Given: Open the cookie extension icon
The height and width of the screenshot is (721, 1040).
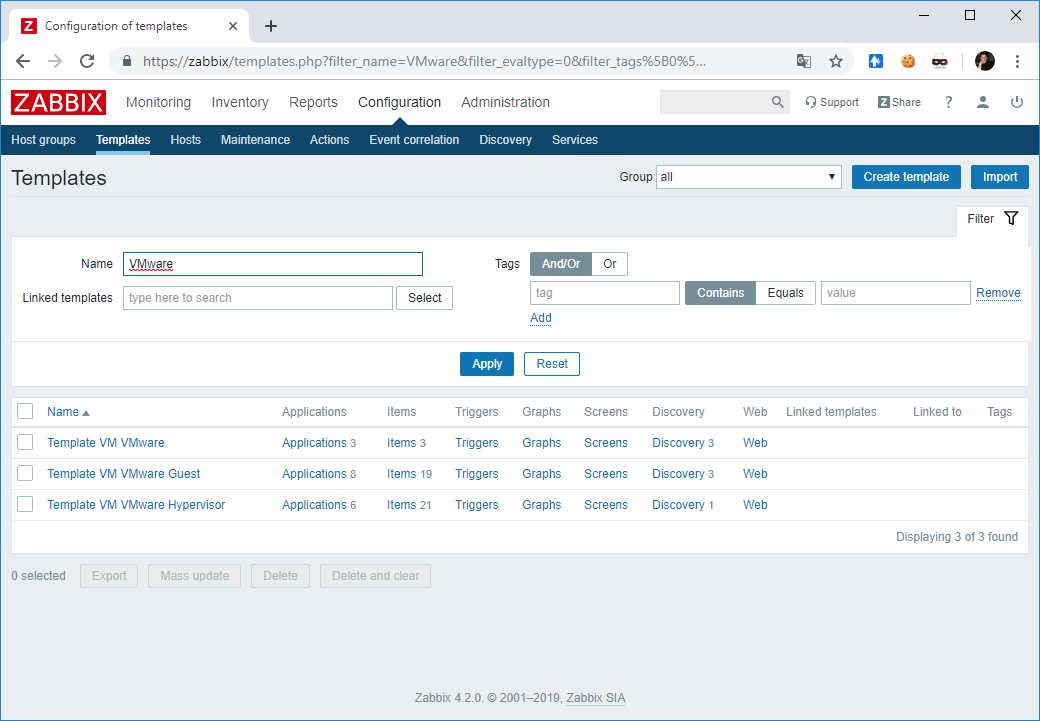Looking at the screenshot, I should (908, 62).
